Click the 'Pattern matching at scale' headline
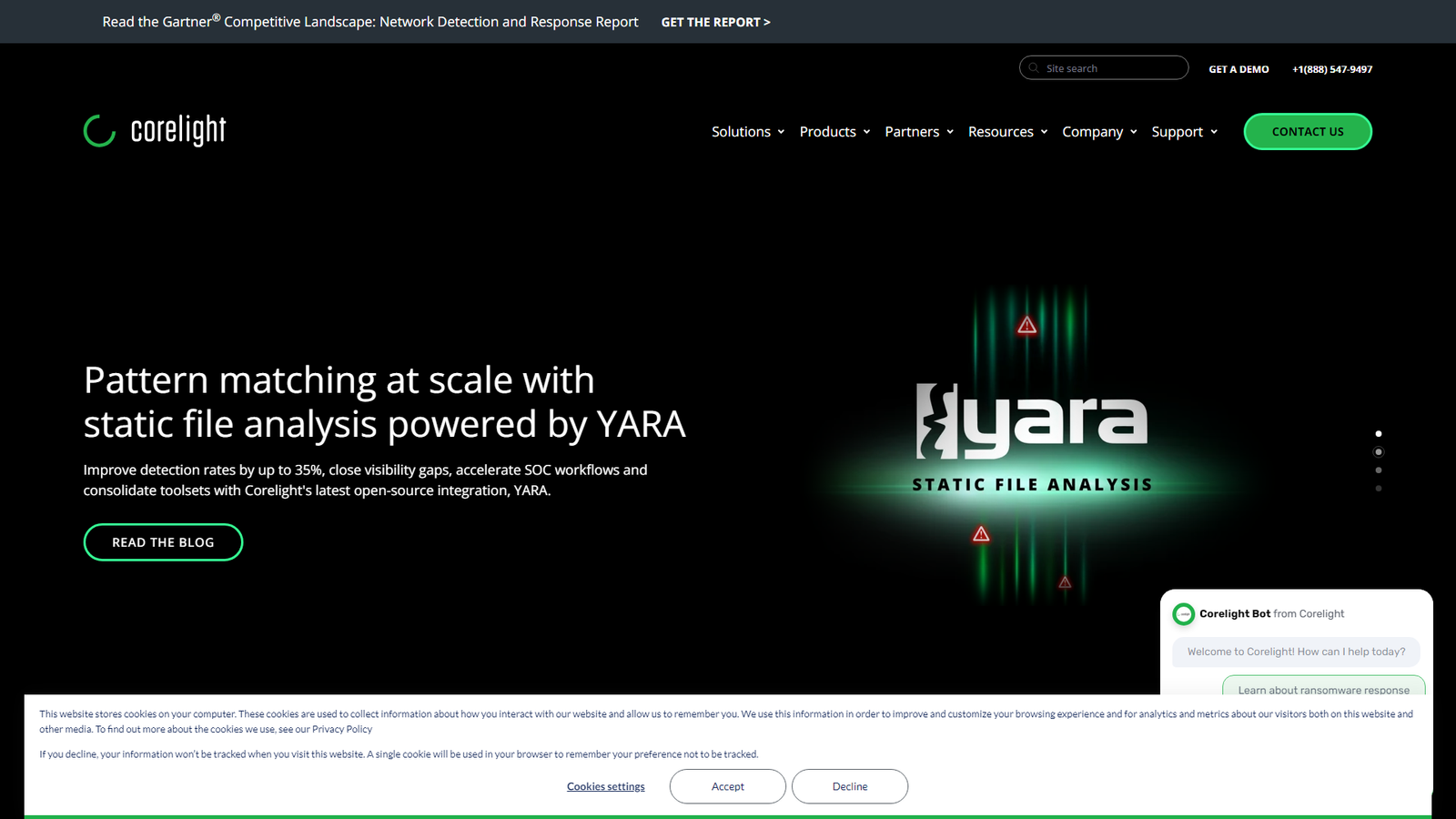The image size is (1456, 819). [x=384, y=402]
